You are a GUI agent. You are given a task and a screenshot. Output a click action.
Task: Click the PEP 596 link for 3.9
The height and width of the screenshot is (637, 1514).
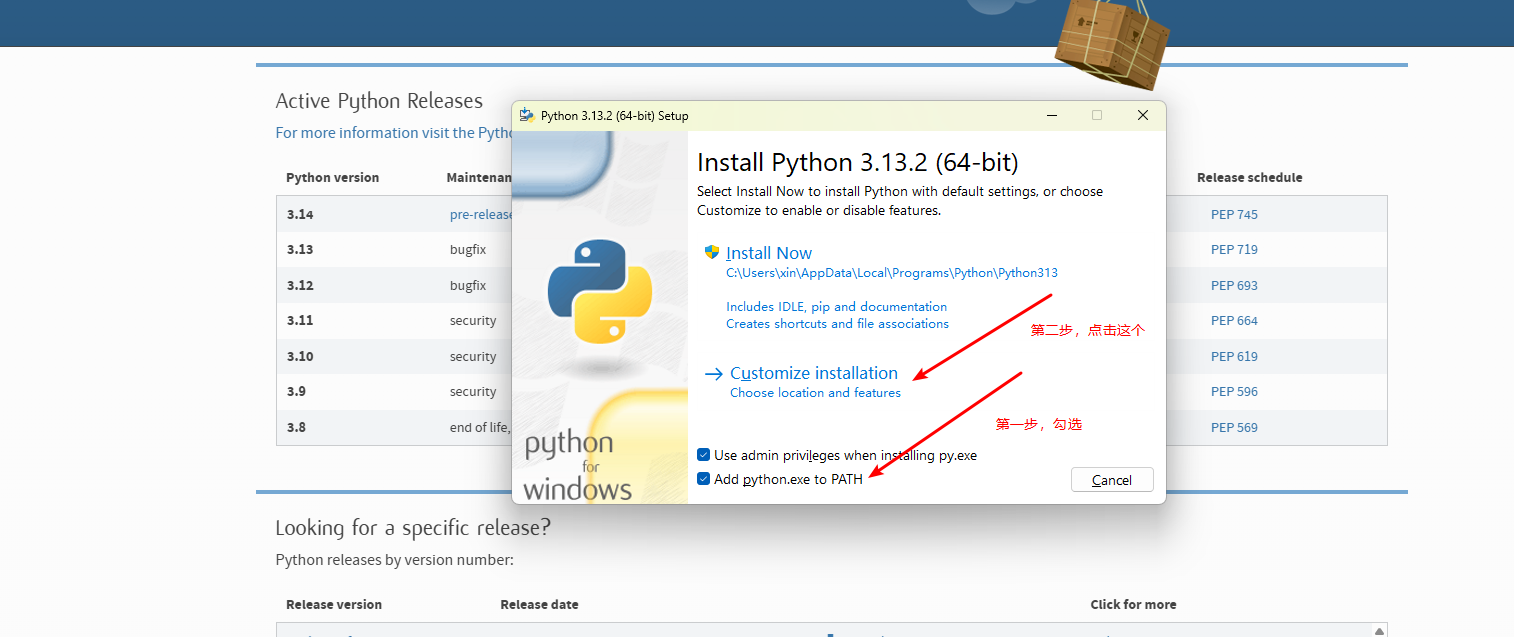tap(1234, 391)
